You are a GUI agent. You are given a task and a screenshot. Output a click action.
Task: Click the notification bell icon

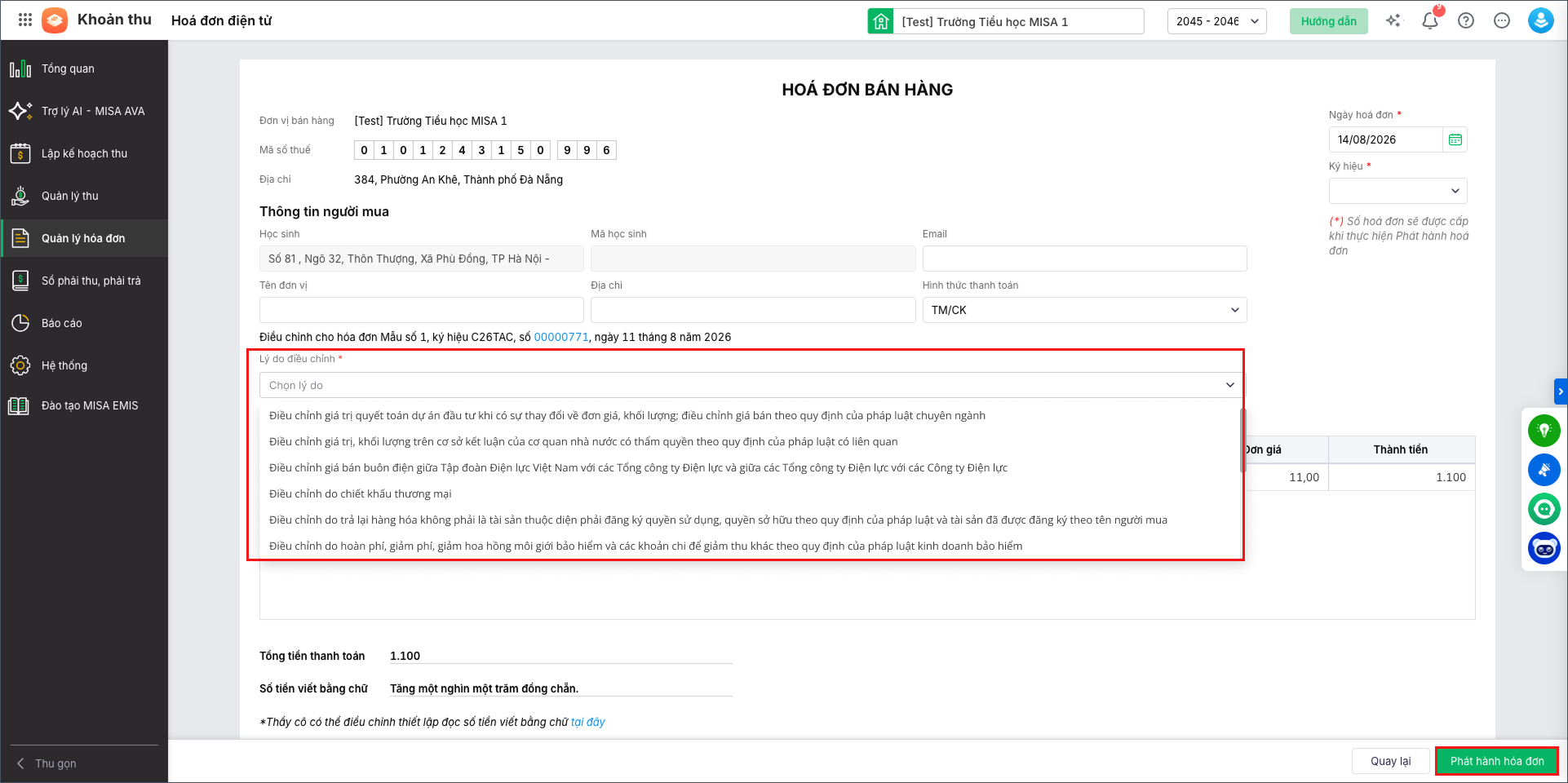pyautogui.click(x=1430, y=20)
